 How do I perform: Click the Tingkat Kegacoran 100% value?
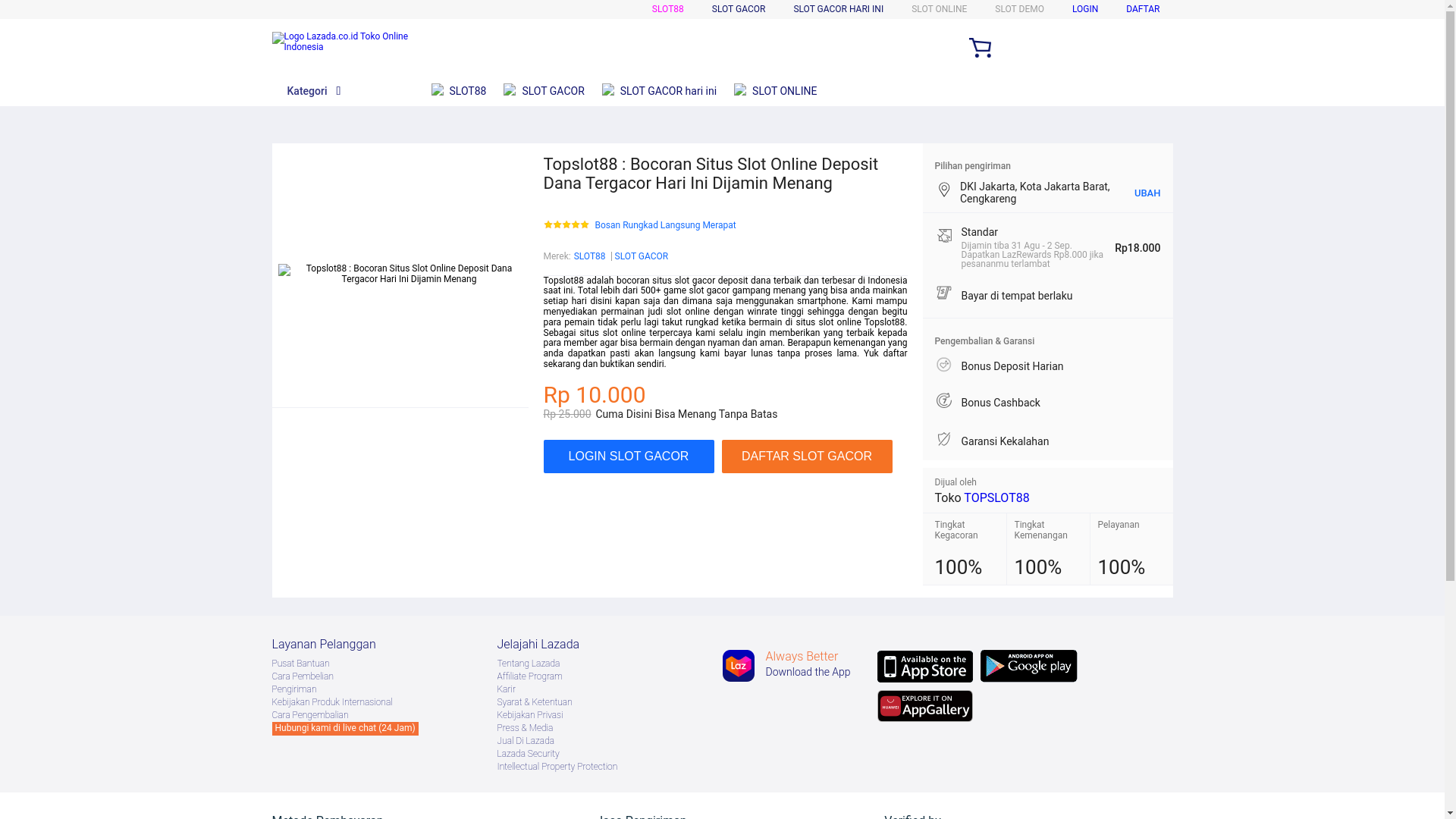(x=958, y=567)
